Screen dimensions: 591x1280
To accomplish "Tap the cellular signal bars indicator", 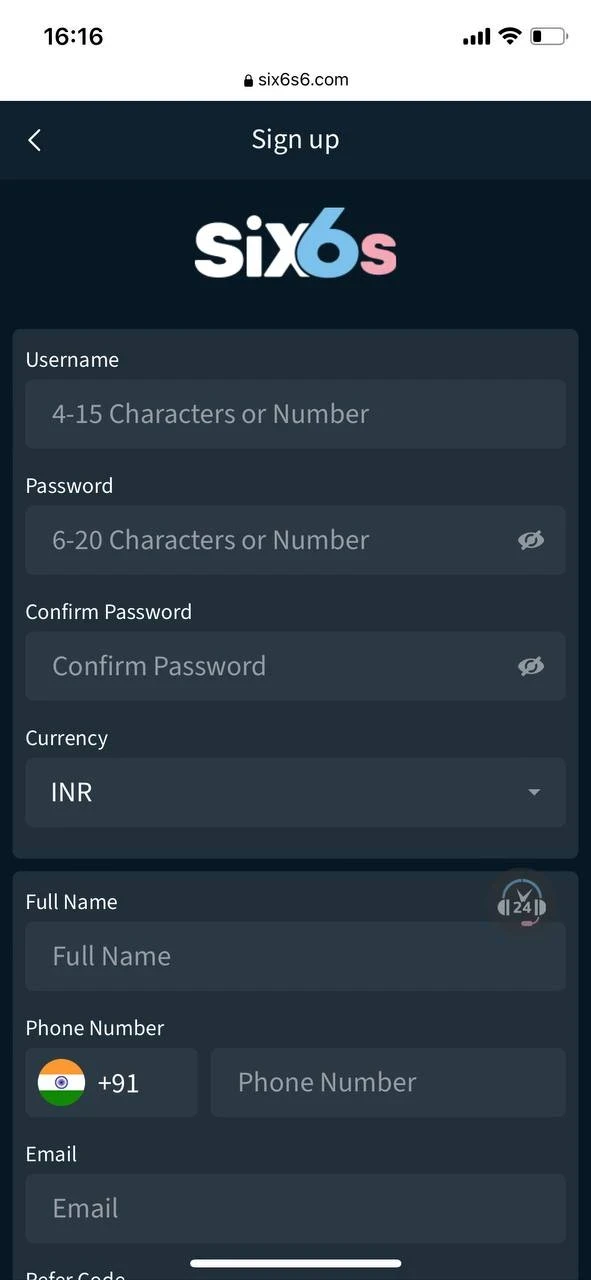I will 477,35.
